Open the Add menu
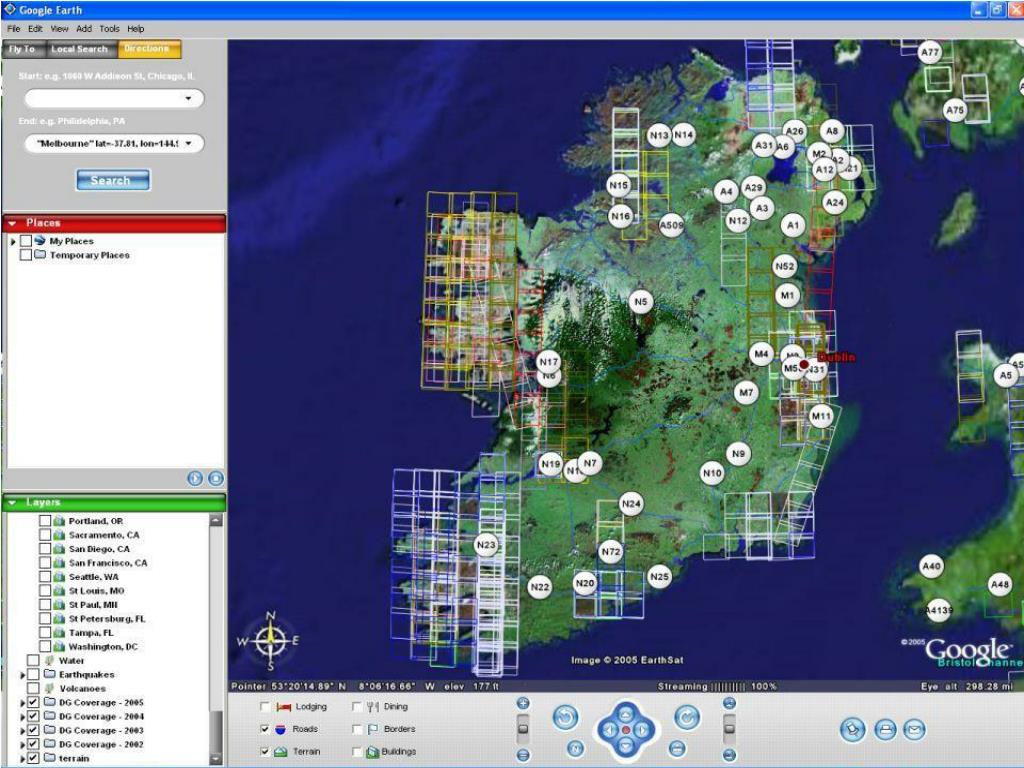 (x=84, y=29)
